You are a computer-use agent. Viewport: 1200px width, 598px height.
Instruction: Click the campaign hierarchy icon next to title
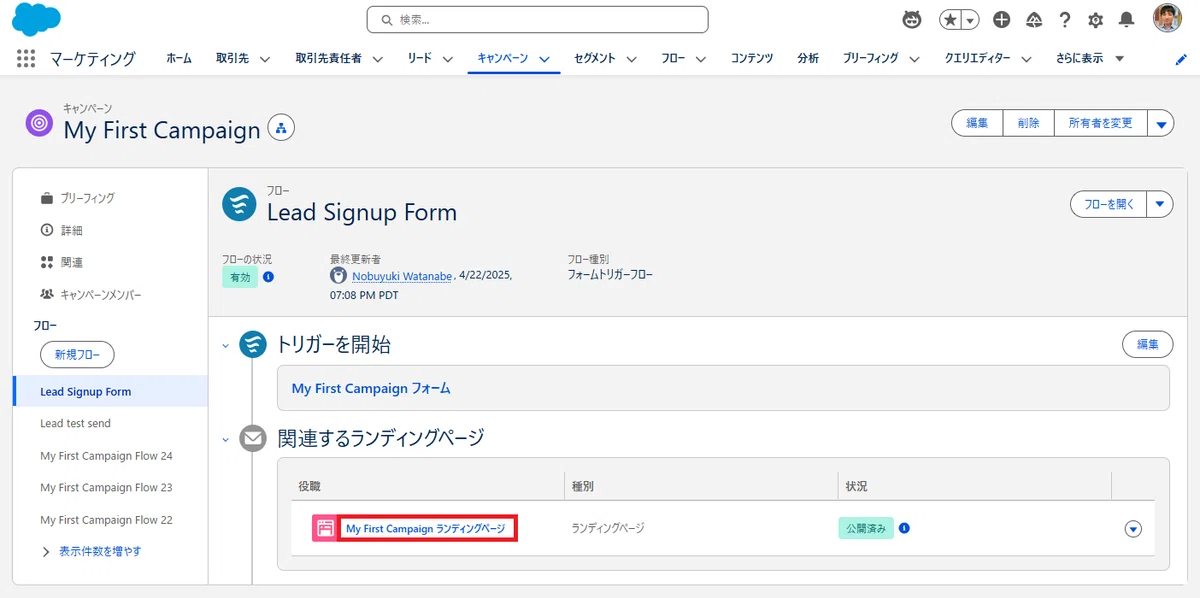pyautogui.click(x=281, y=128)
